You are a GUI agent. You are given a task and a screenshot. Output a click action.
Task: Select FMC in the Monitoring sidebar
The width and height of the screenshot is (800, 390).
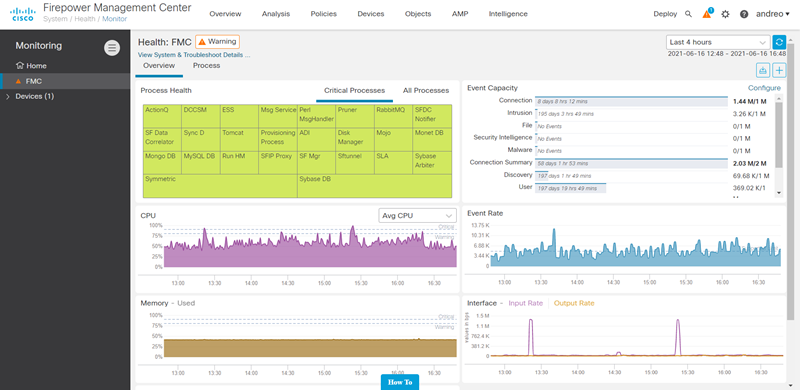pos(65,81)
